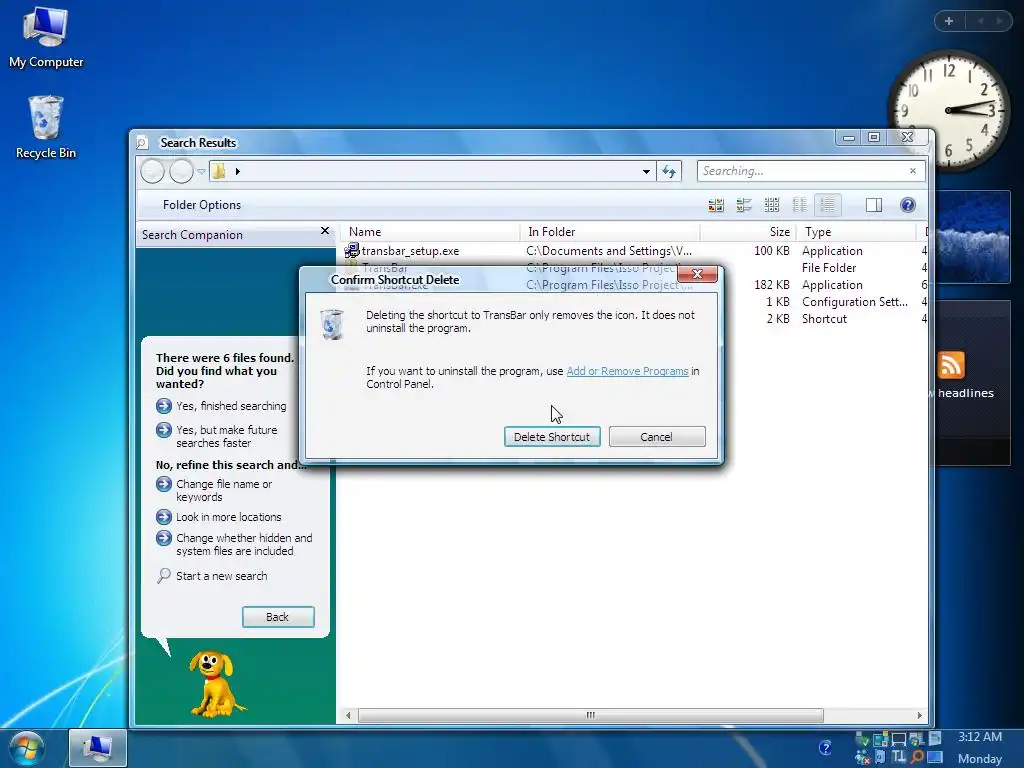Click Delete Shortcut in the confirm dialog
This screenshot has width=1024, height=768.
pyautogui.click(x=552, y=437)
